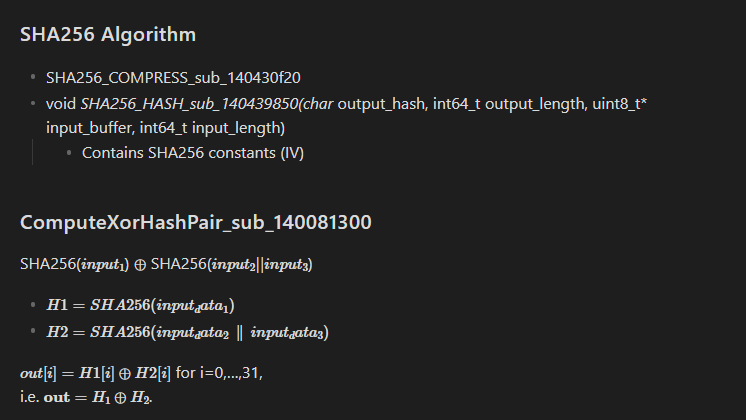
Task: Click the bullet before "void SHA256_HASH" item
Action: (x=33, y=103)
